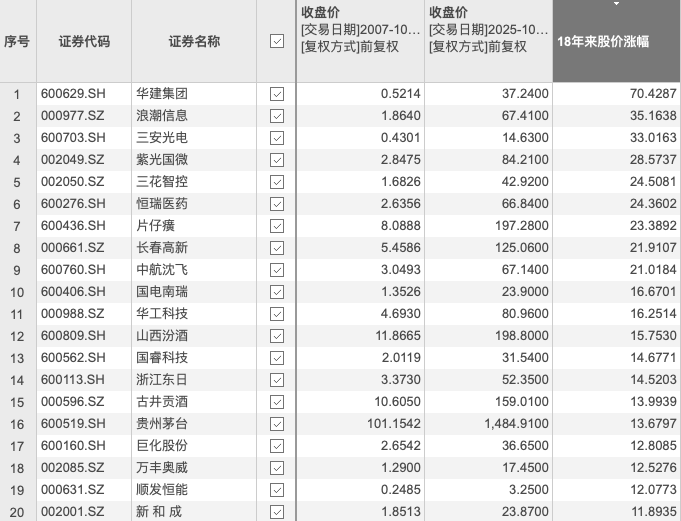Click the gain value 35.1638
Image resolution: width=681 pixels, height=521 pixels.
coord(653,116)
